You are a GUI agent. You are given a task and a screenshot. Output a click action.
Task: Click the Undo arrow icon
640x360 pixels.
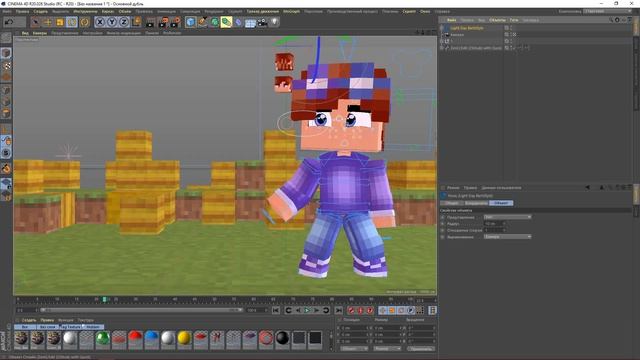9,22
